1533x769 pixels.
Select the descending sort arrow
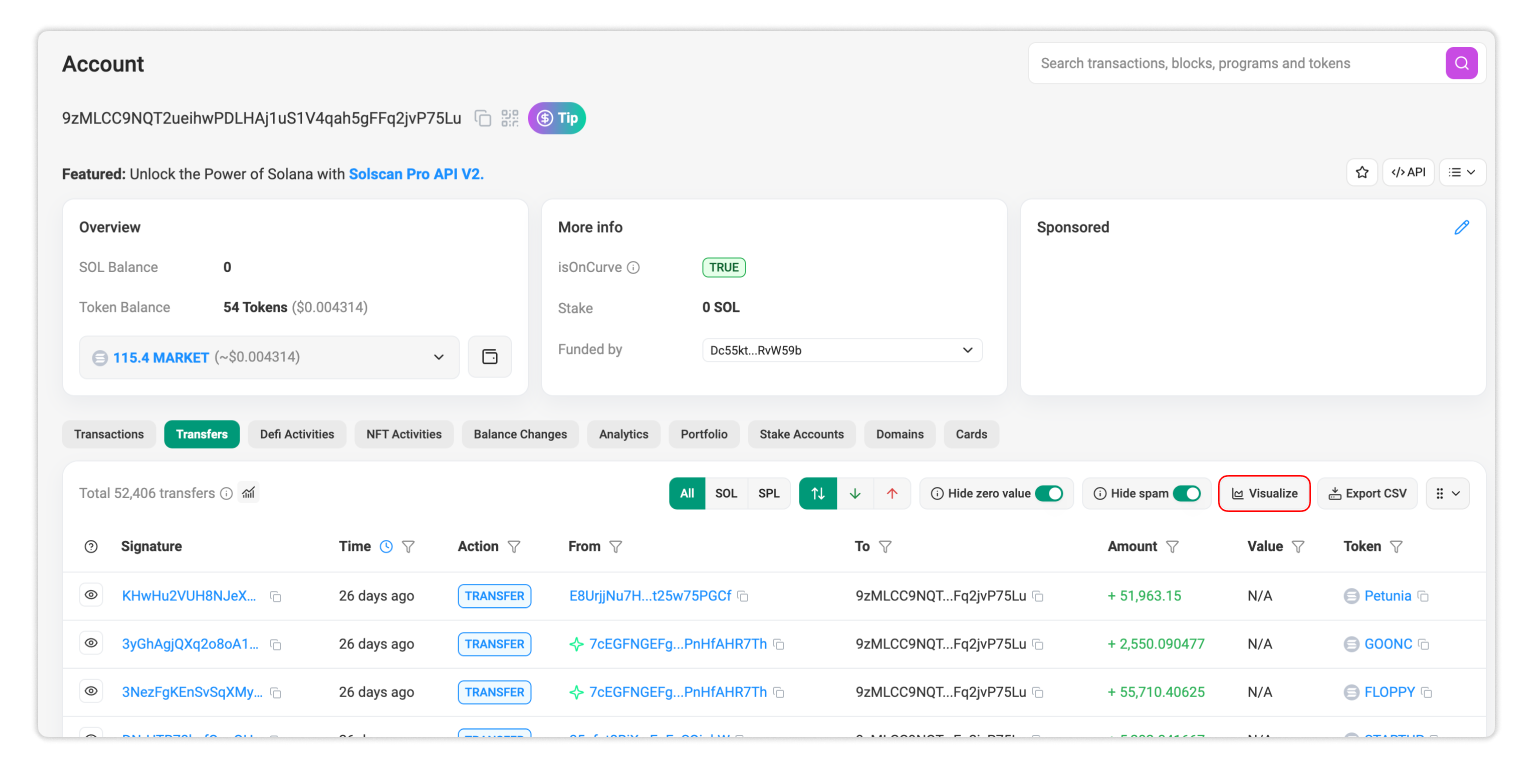(855, 492)
